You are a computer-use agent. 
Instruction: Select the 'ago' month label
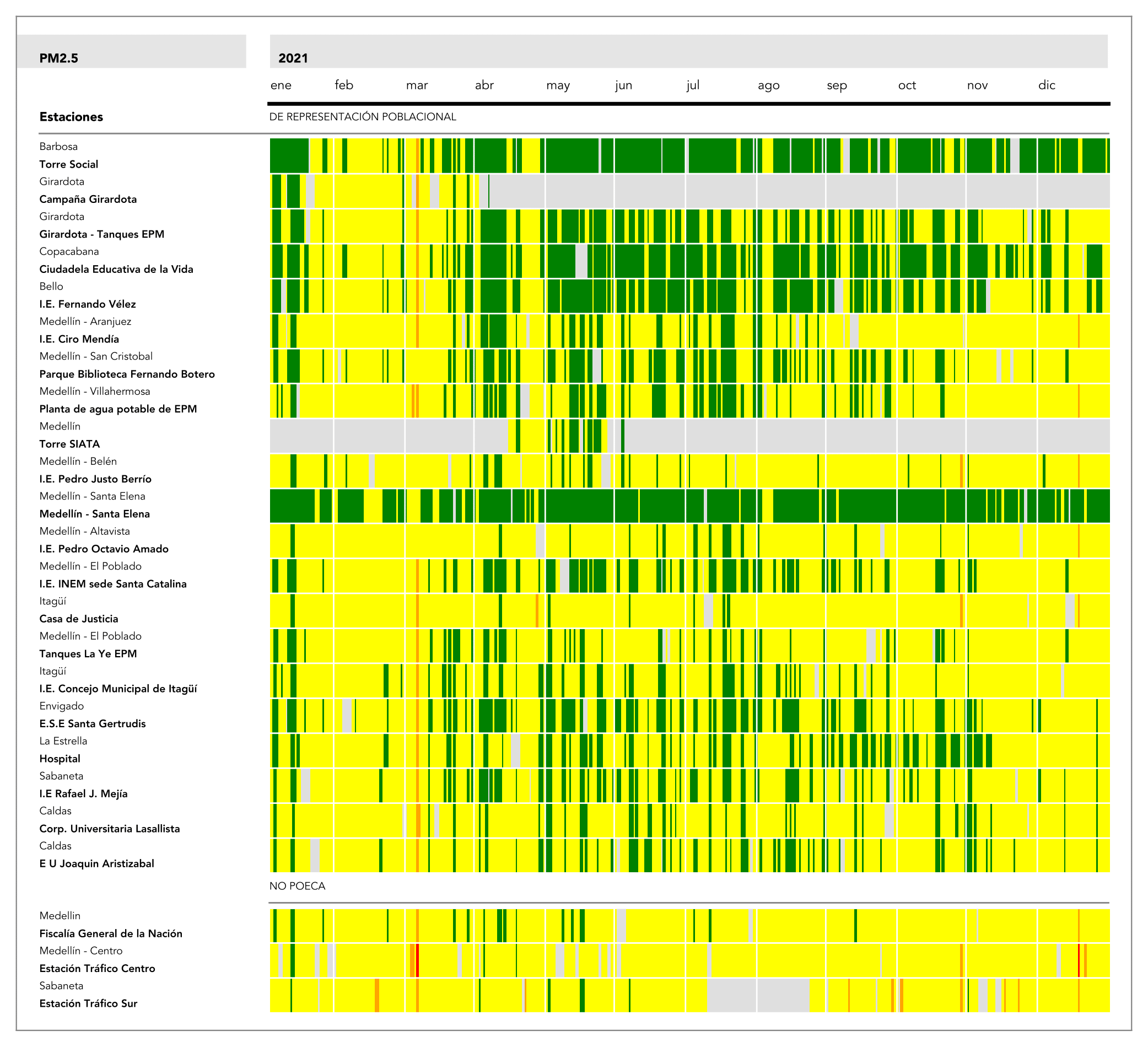pos(768,85)
